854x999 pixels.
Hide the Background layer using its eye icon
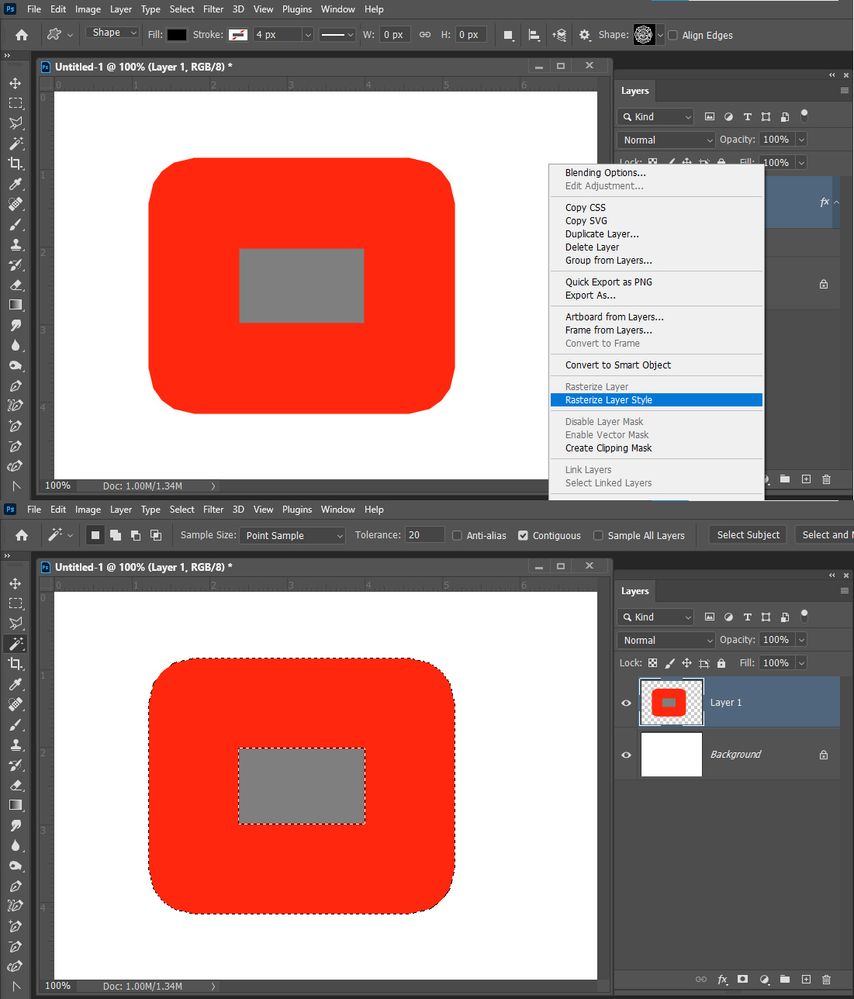coord(626,754)
